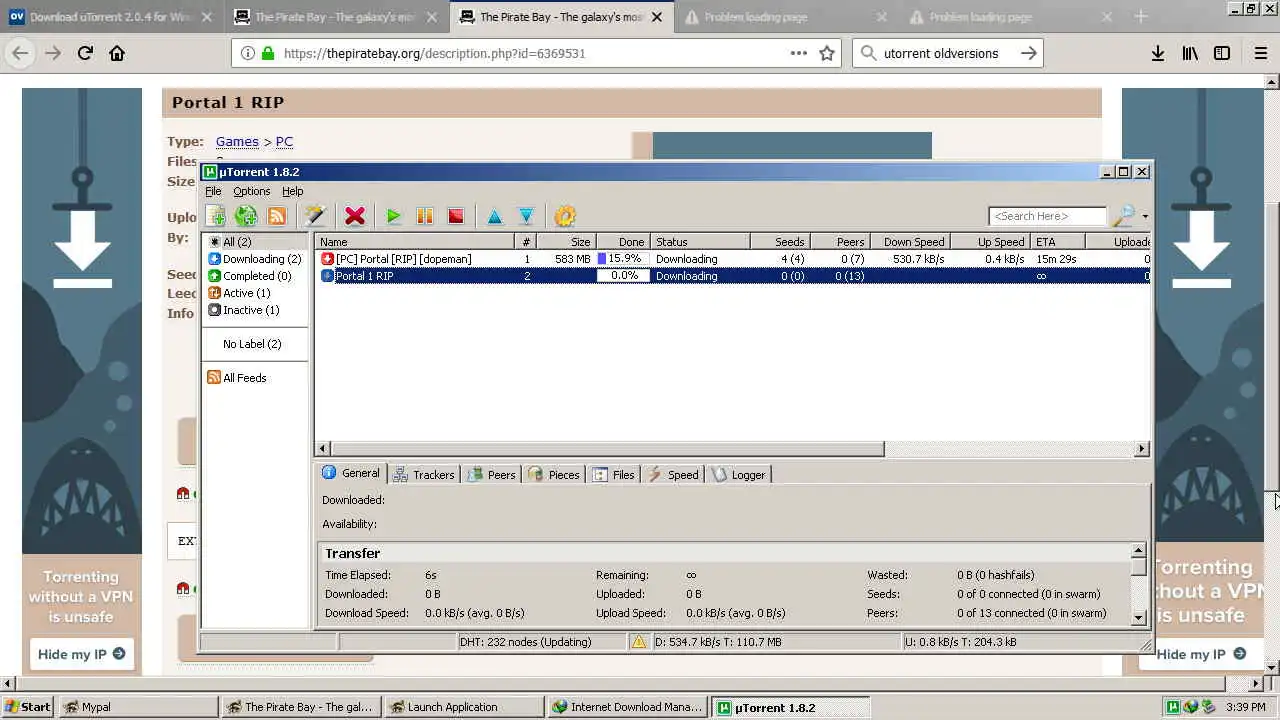
Task: Select the [PC] Portal [RIP] [dopeman] torrent row
Action: pos(732,259)
